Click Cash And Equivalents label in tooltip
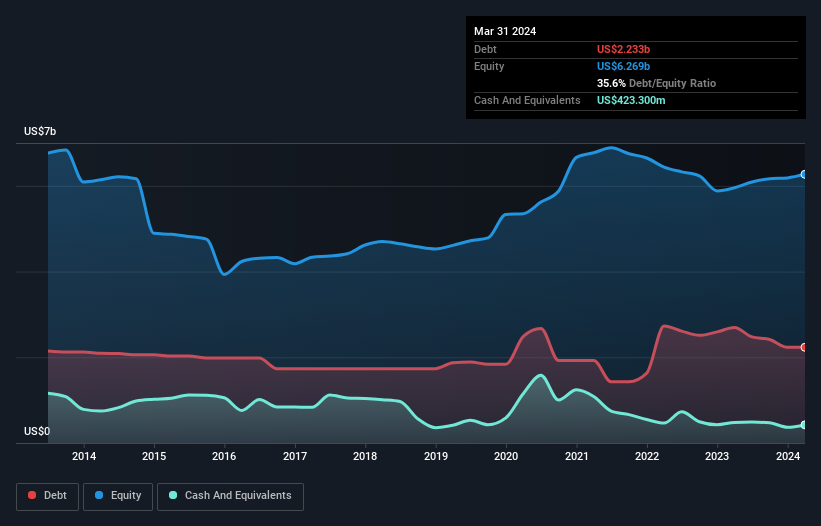 [x=527, y=100]
